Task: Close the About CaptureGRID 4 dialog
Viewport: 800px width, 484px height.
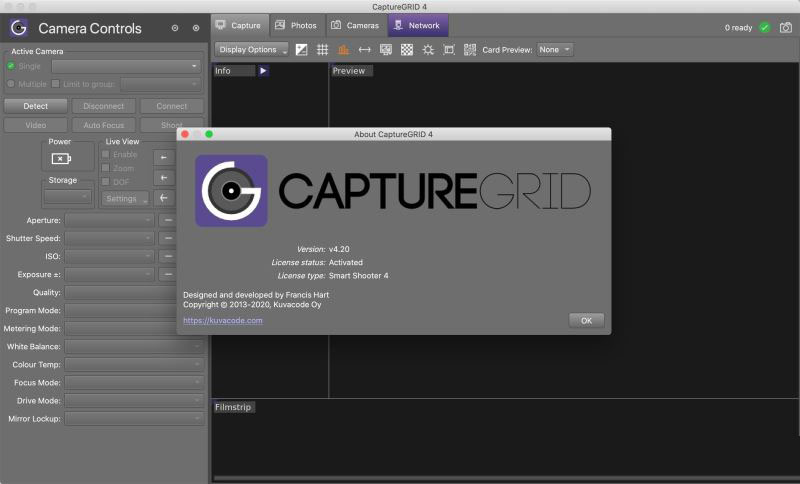Action: pyautogui.click(x=185, y=134)
